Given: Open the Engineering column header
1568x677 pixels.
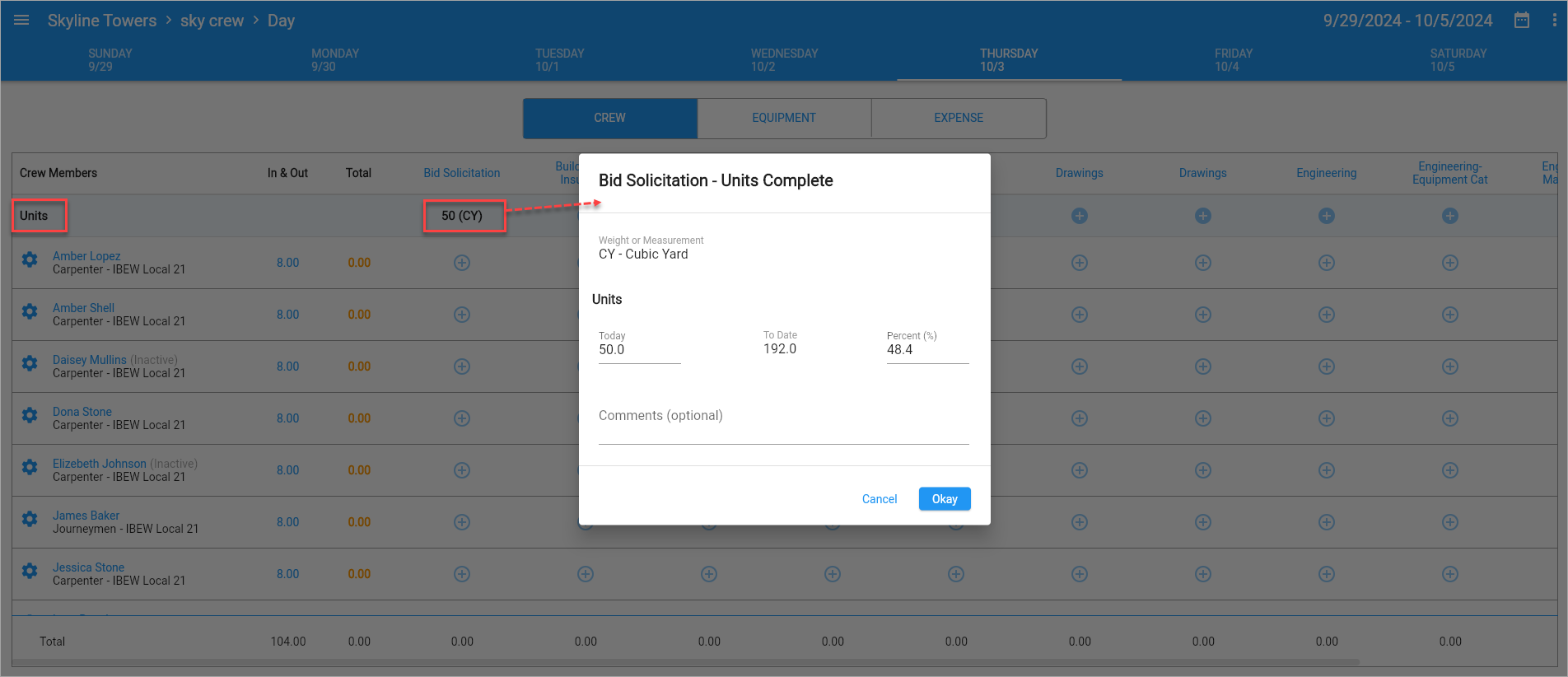Looking at the screenshot, I should [x=1326, y=173].
